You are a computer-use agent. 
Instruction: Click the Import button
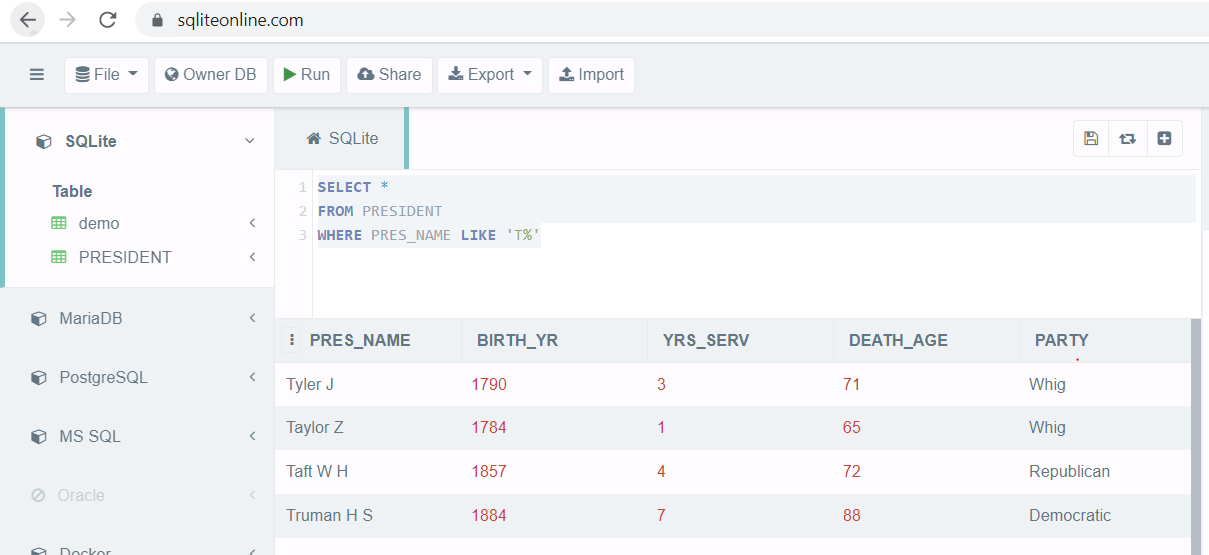591,75
